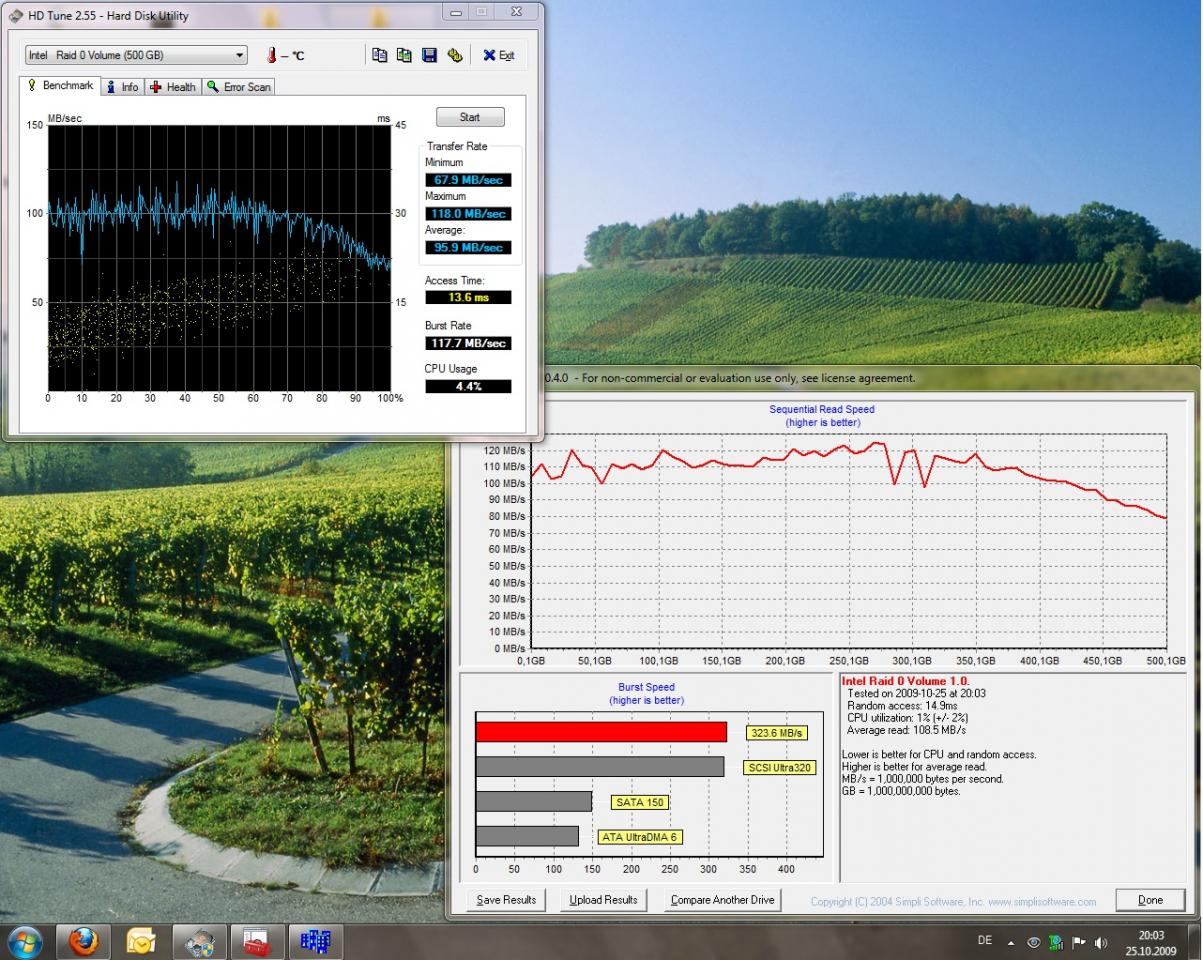This screenshot has height=960, width=1203.
Task: Click the SCSI Ultra320 bar label
Action: (780, 768)
